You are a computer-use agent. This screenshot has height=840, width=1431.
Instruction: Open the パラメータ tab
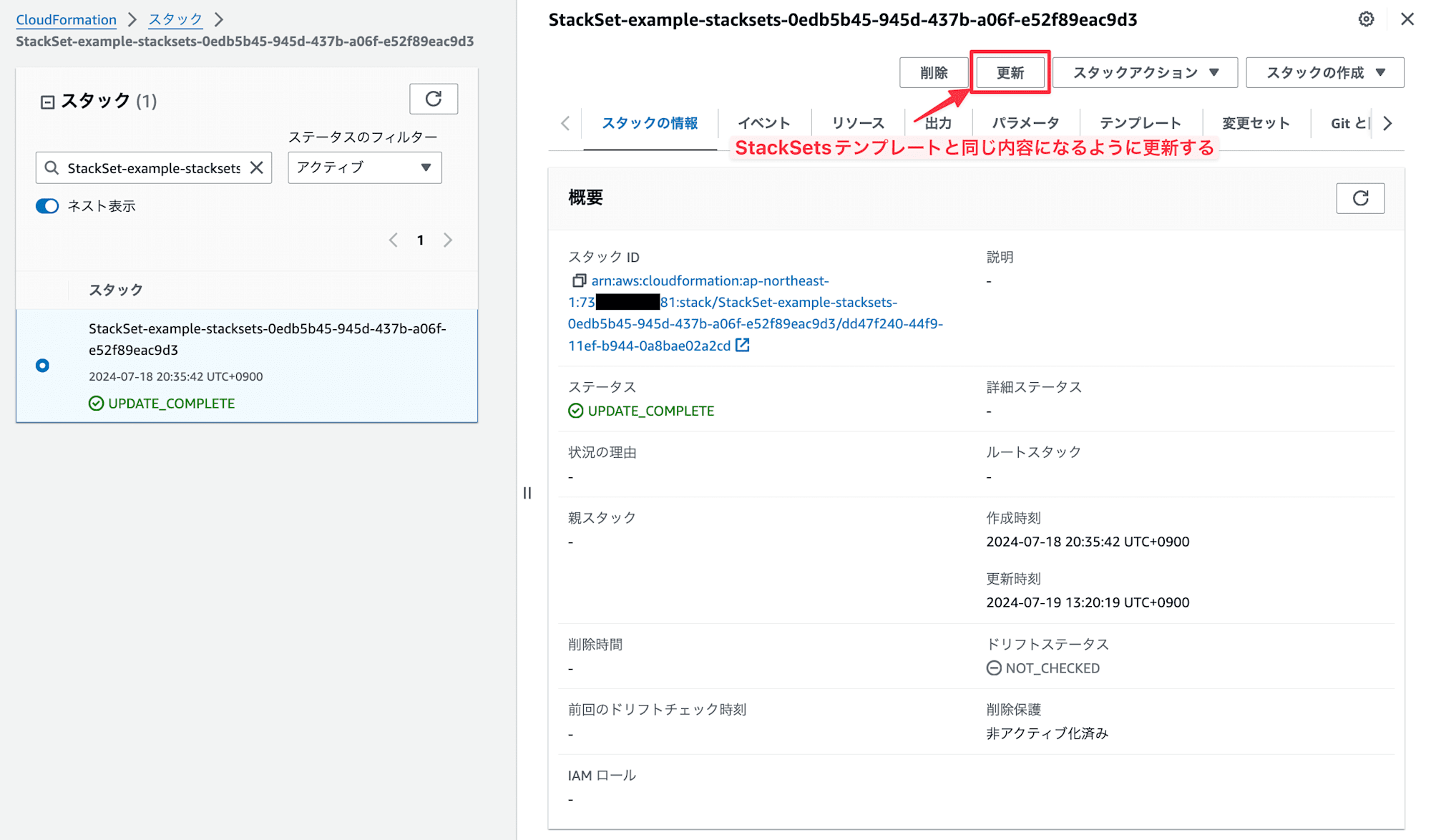(1025, 123)
